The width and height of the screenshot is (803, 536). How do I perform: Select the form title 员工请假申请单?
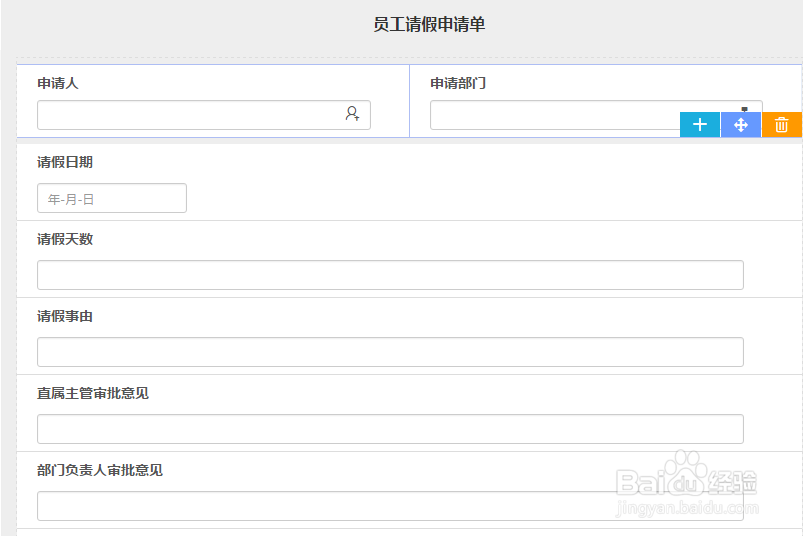click(x=429, y=25)
